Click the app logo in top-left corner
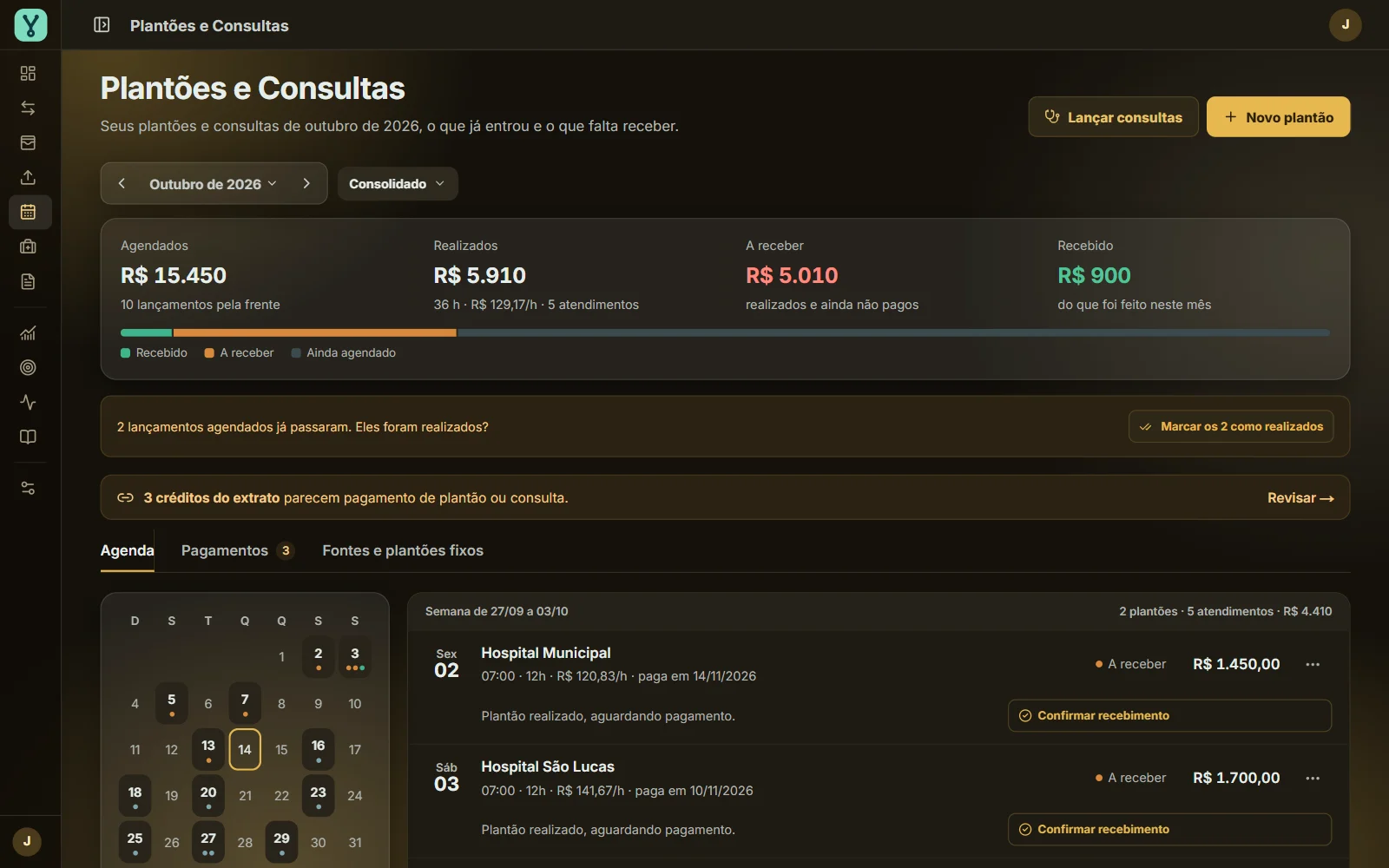1389x868 pixels. point(30,25)
